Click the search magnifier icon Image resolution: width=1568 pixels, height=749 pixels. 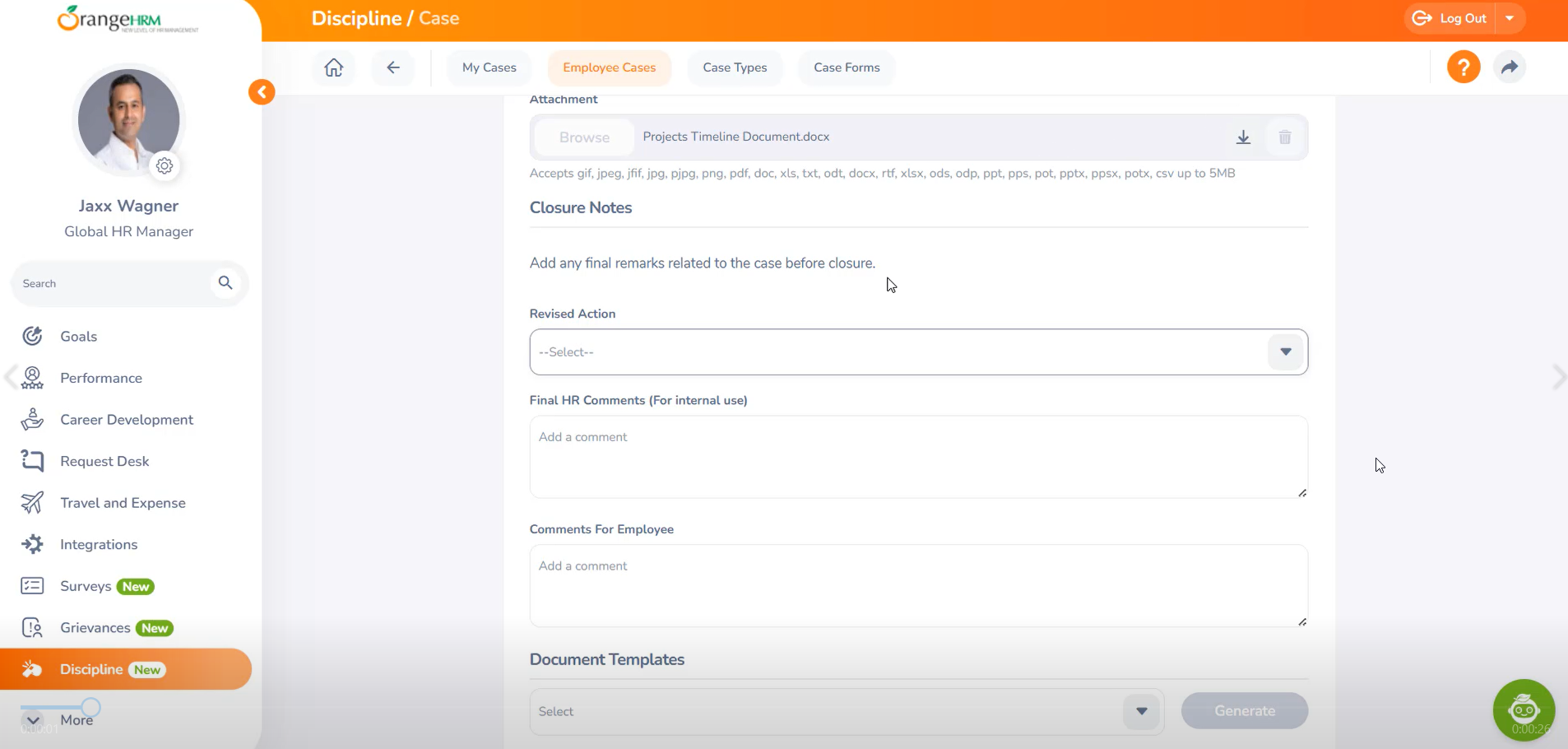click(x=225, y=283)
